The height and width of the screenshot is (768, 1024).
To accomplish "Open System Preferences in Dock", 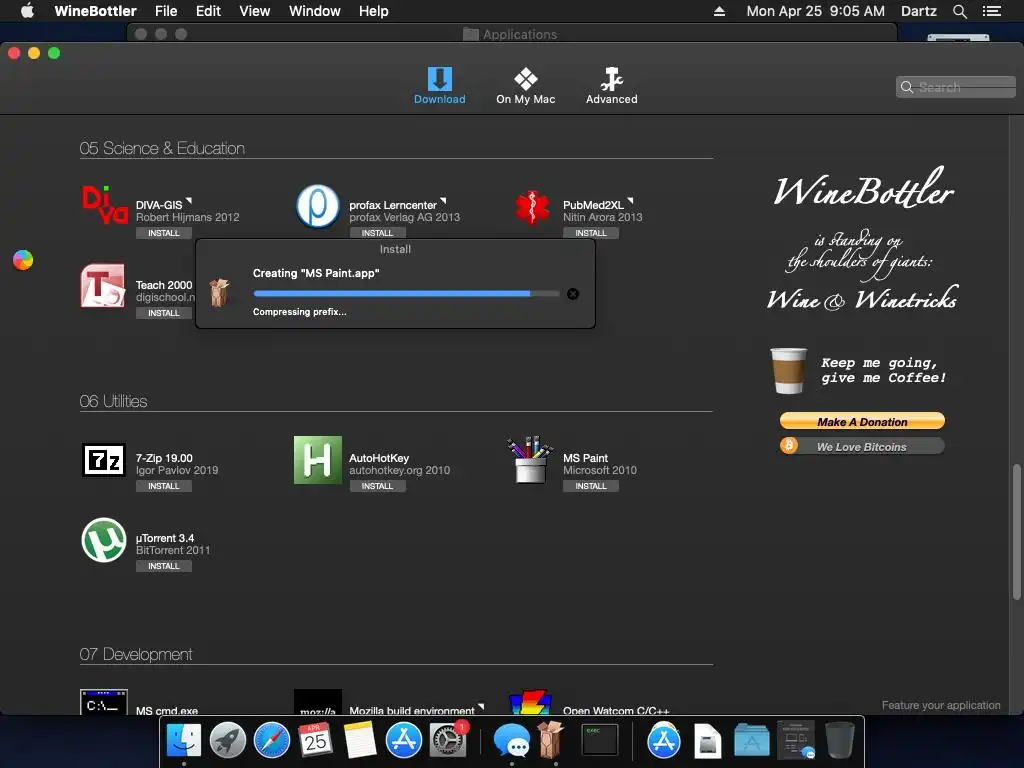I will click(448, 741).
